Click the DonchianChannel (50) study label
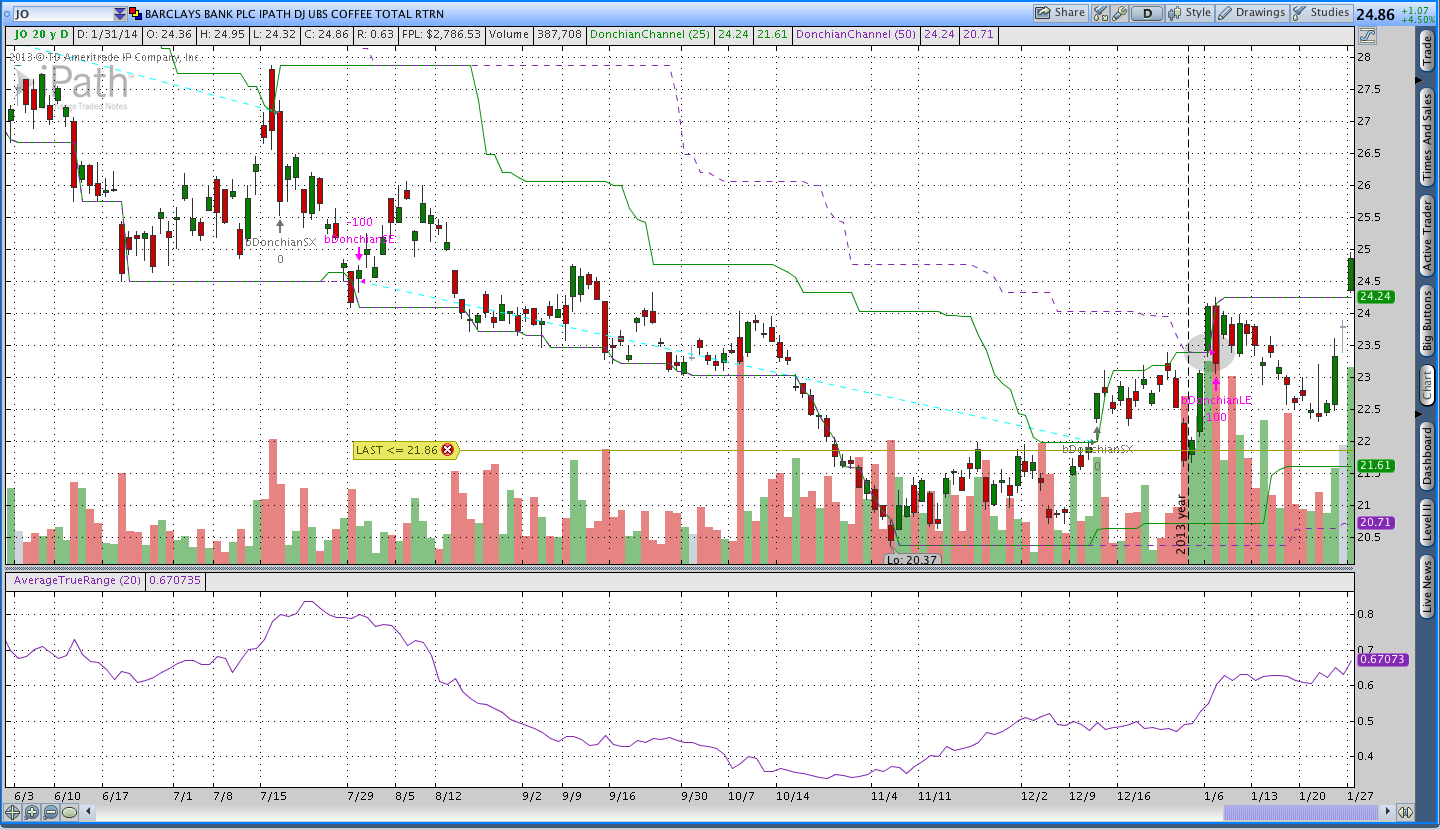The width and height of the screenshot is (1440, 830). point(857,34)
